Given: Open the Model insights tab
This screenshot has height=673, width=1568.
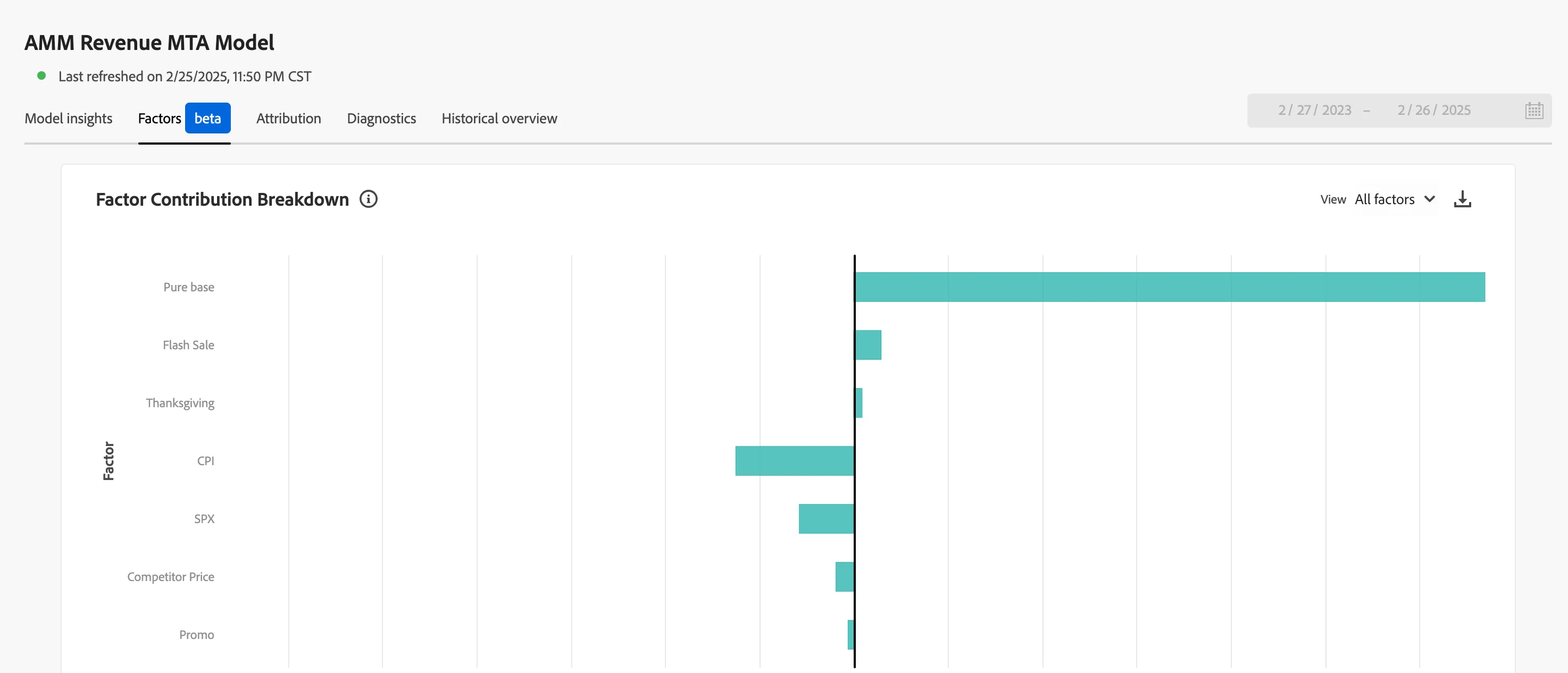Looking at the screenshot, I should [68, 118].
